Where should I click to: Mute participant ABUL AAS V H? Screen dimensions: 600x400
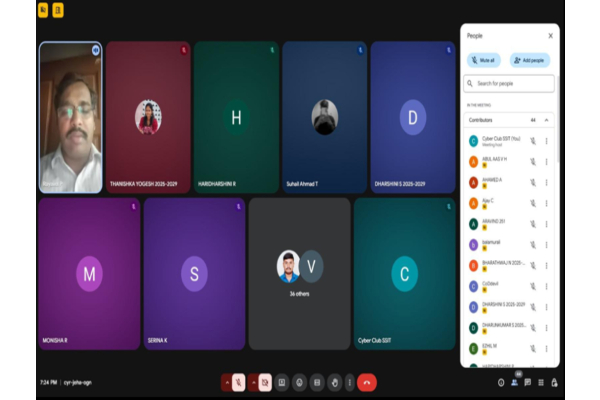click(533, 161)
